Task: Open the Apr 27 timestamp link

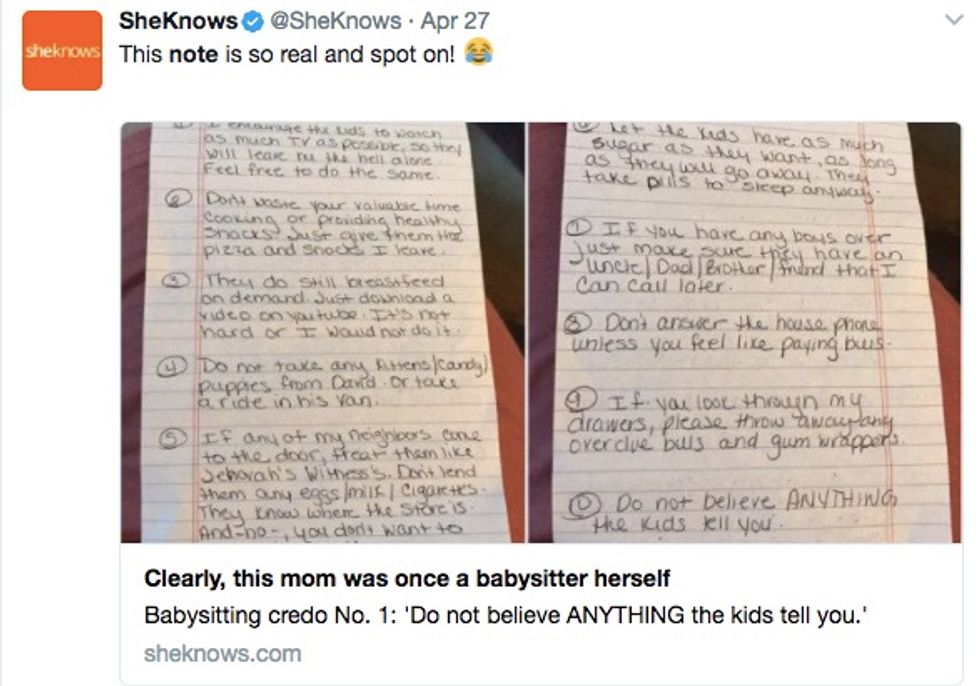Action: click(x=455, y=21)
